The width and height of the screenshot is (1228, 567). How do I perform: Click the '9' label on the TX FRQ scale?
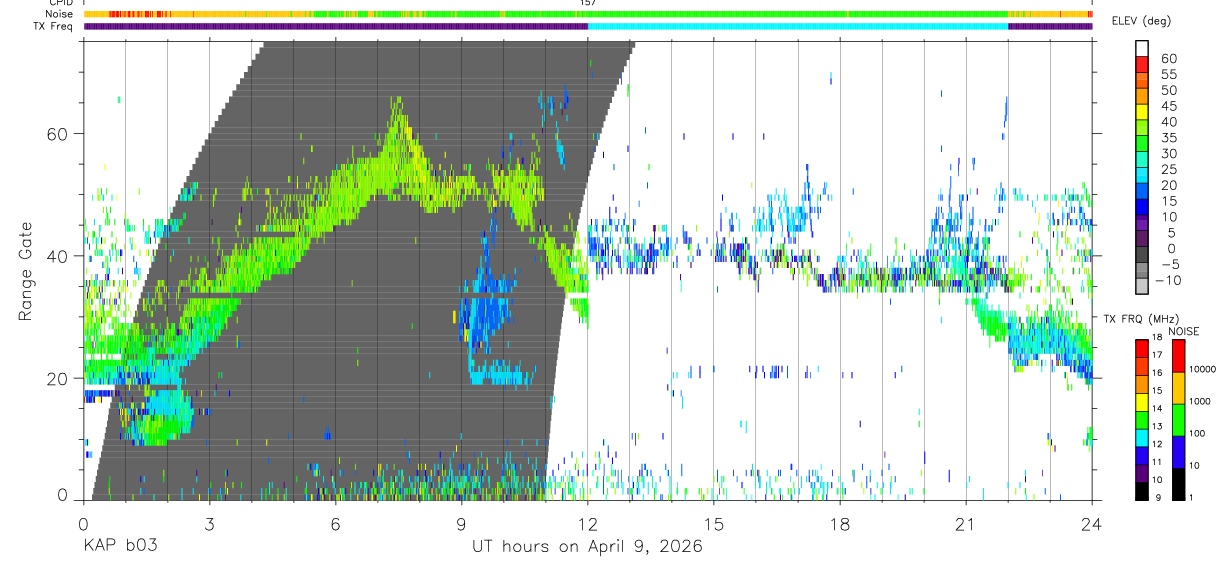click(x=1158, y=498)
